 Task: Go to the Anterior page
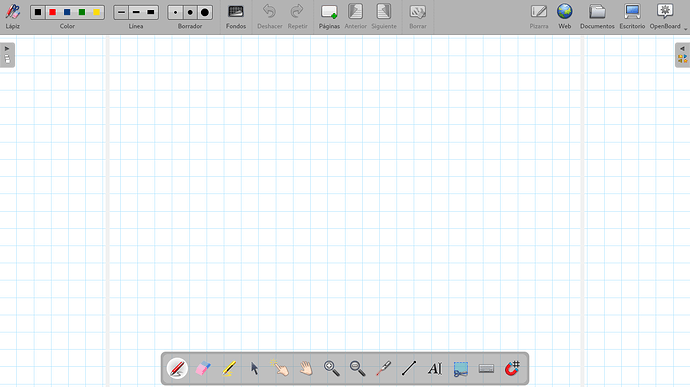356,16
